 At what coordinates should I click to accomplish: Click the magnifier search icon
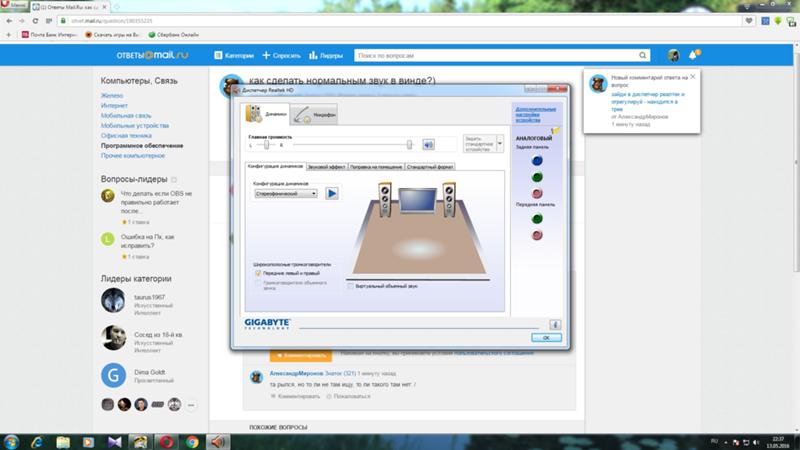(x=643, y=55)
